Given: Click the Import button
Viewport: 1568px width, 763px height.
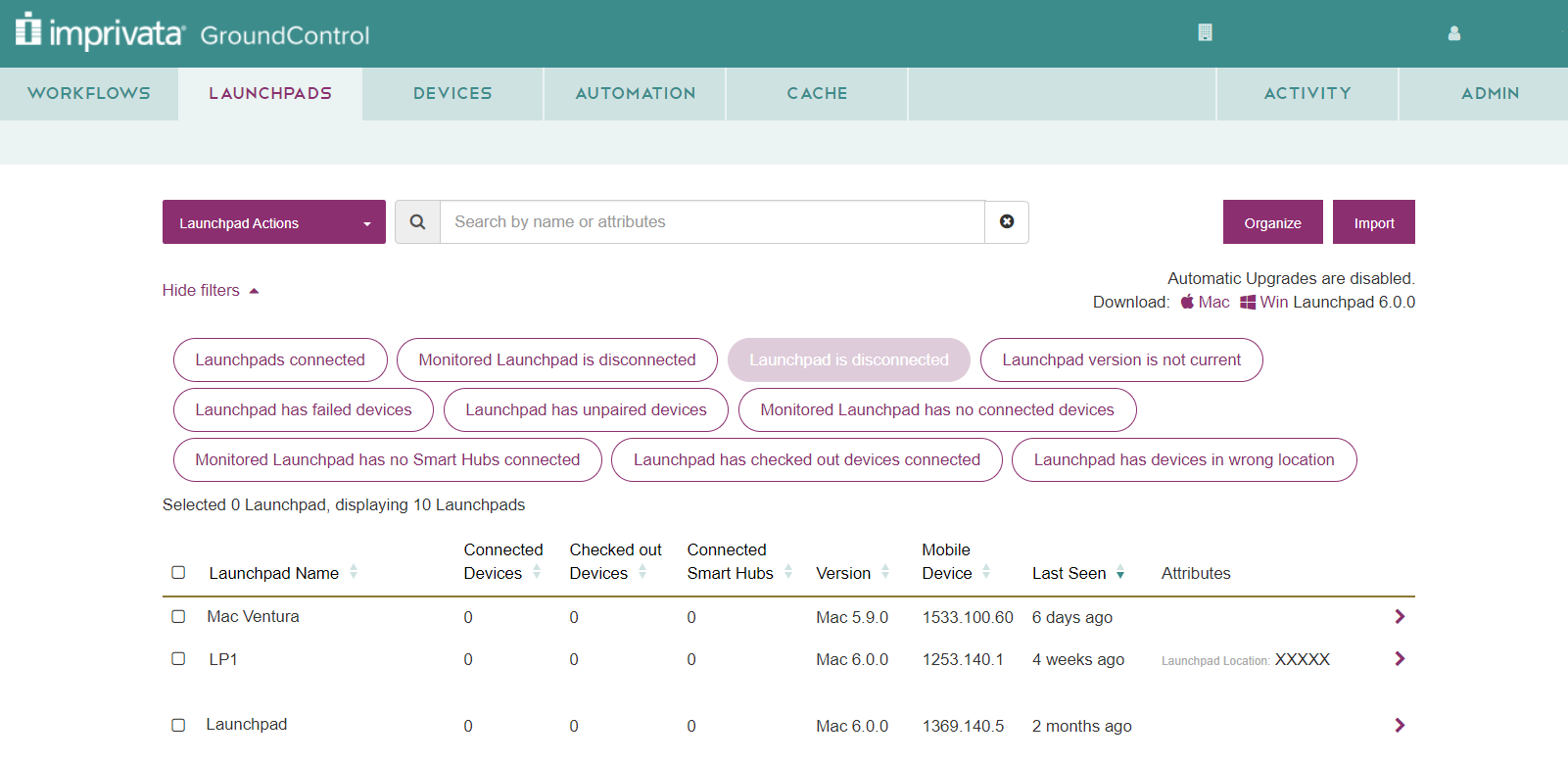Looking at the screenshot, I should (x=1374, y=222).
